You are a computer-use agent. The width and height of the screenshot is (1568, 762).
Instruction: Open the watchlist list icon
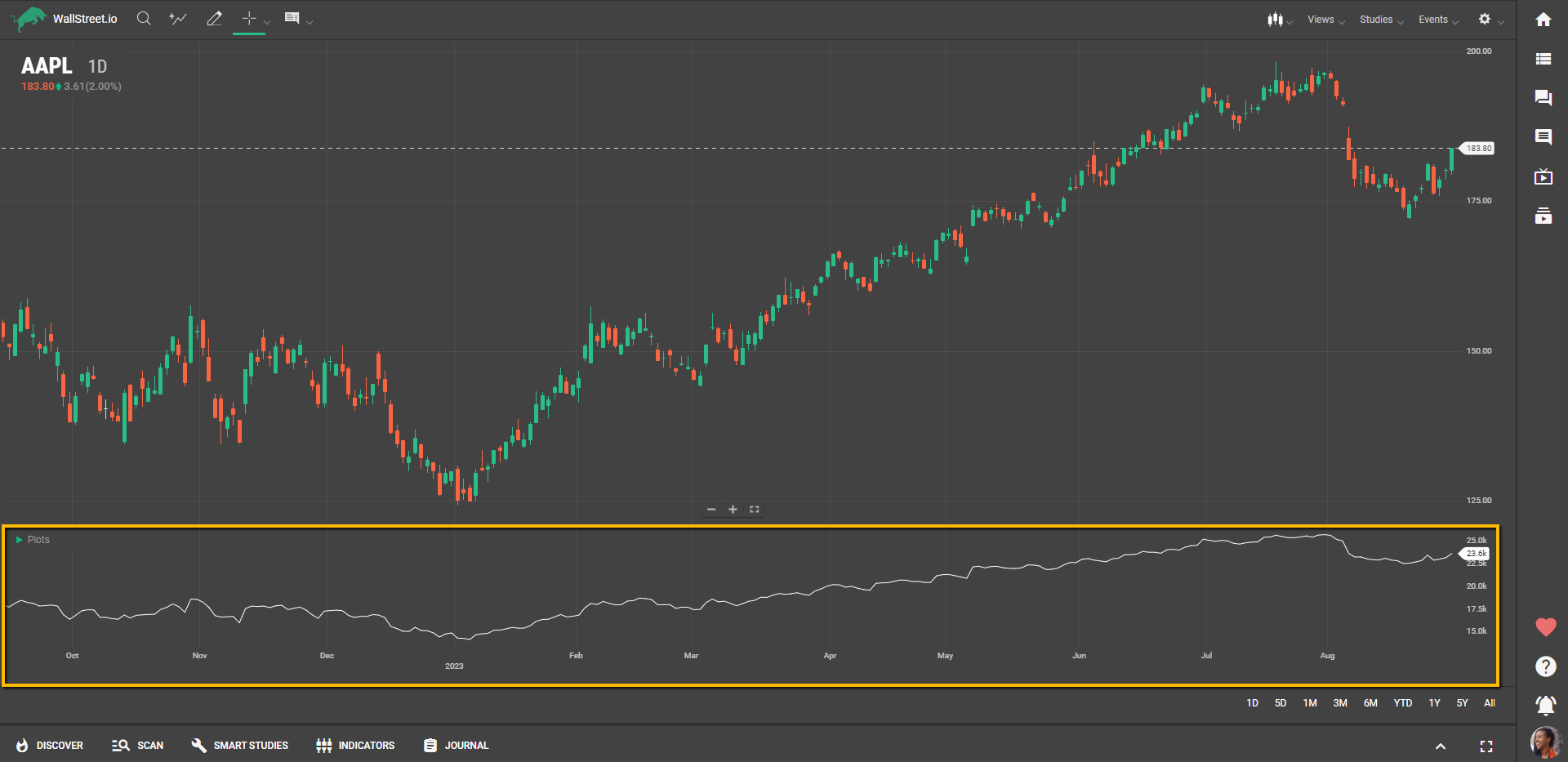click(x=1543, y=59)
